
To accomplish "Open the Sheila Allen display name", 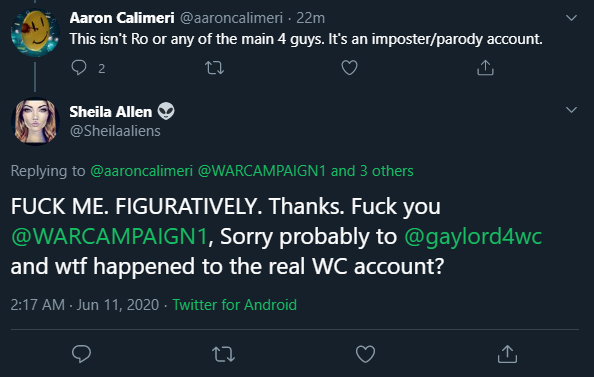I will point(111,112).
